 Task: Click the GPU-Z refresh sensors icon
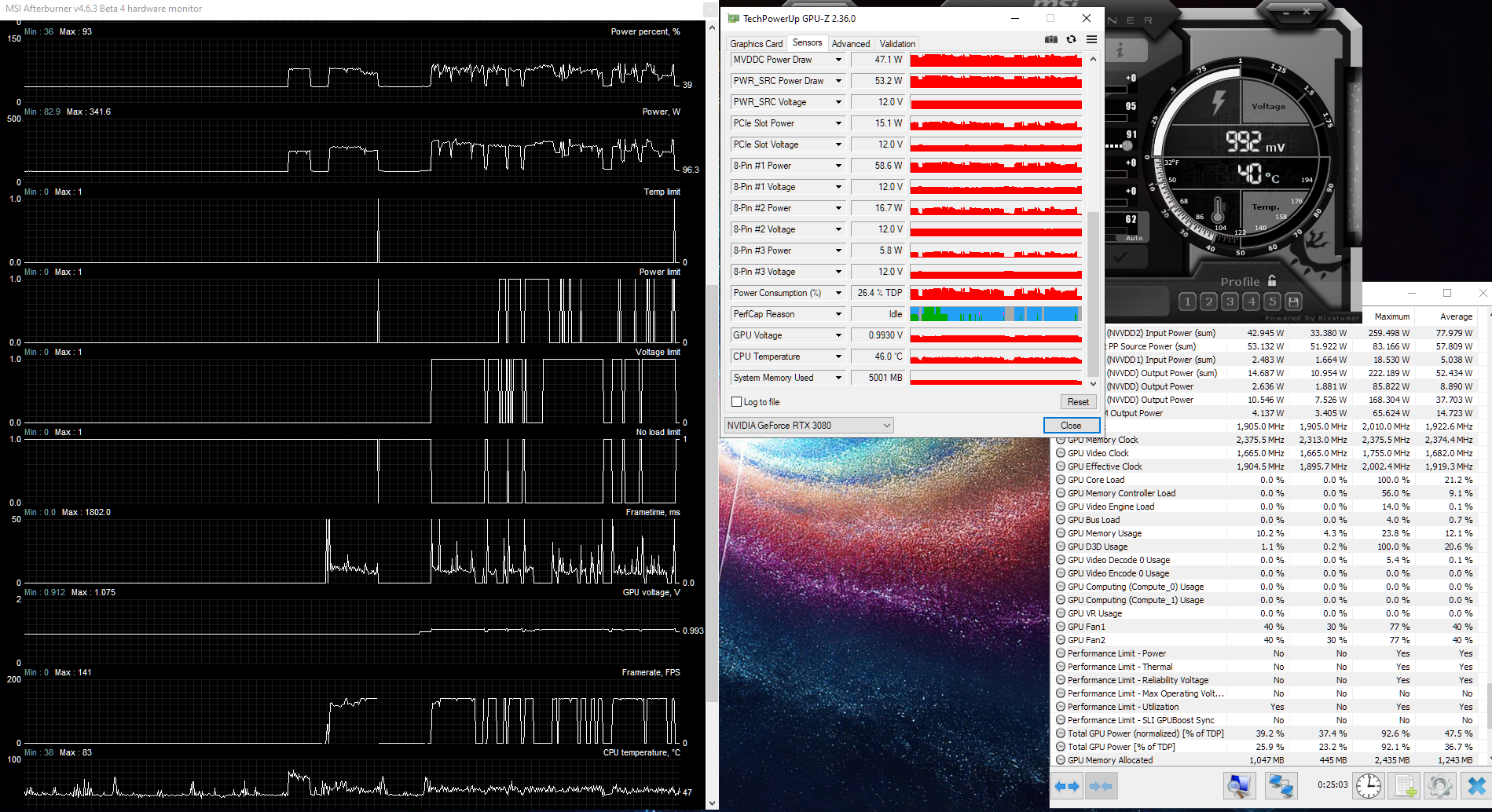click(1071, 39)
